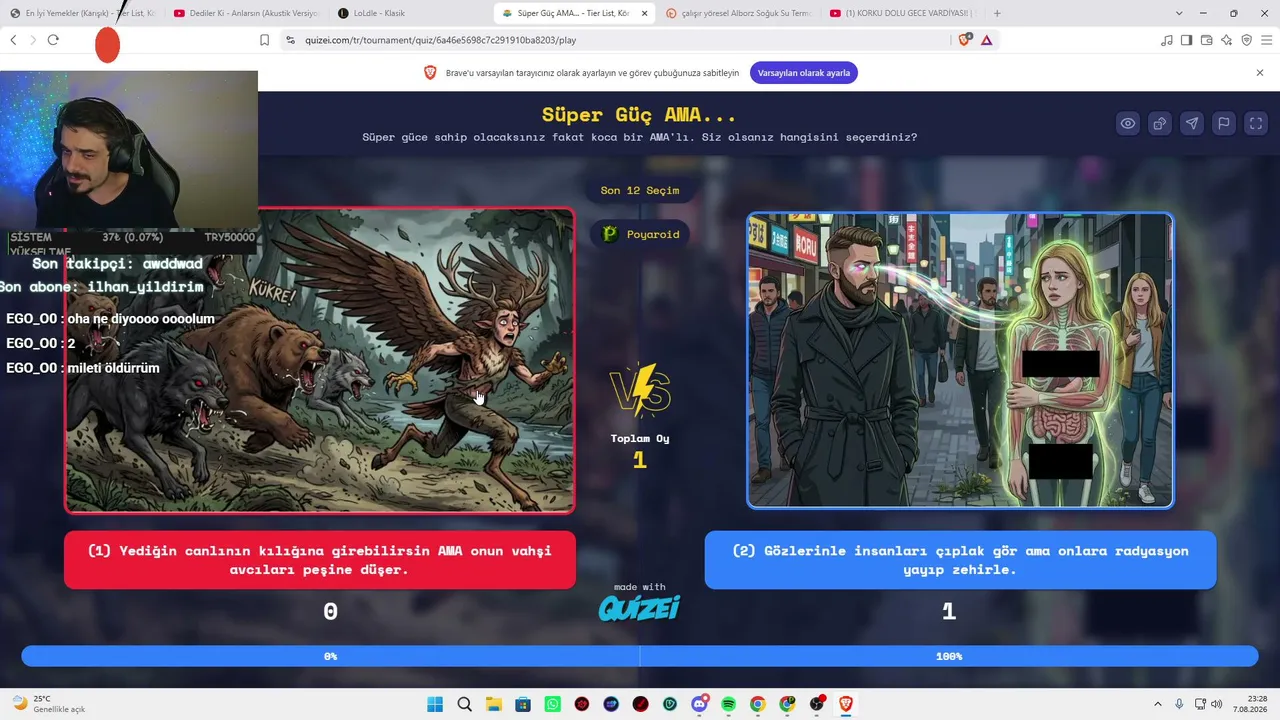Click the Quizei logo

[x=639, y=607]
